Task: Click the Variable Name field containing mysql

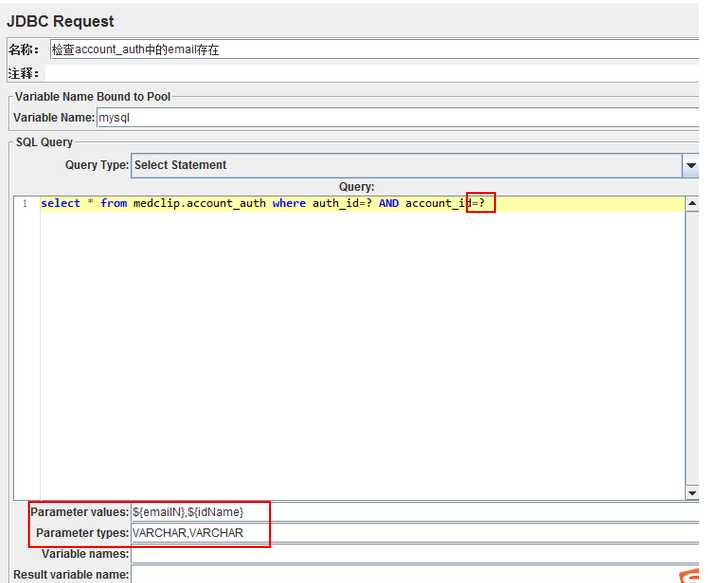Action: point(398,118)
